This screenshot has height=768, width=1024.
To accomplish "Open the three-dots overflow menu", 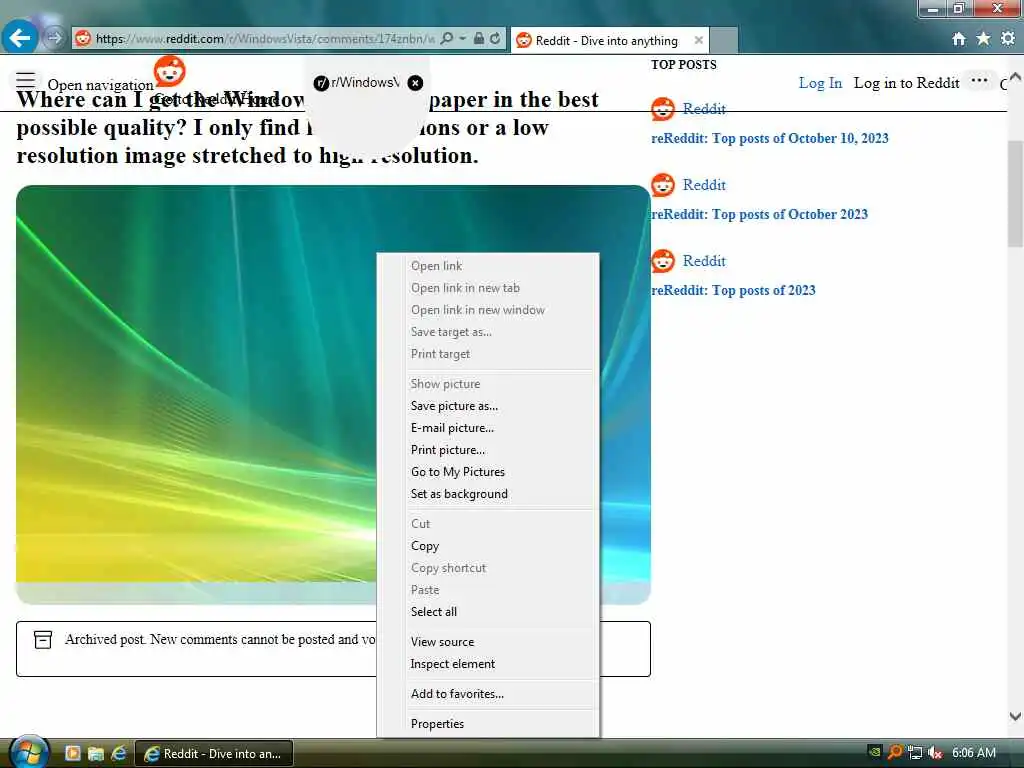I will 979,80.
